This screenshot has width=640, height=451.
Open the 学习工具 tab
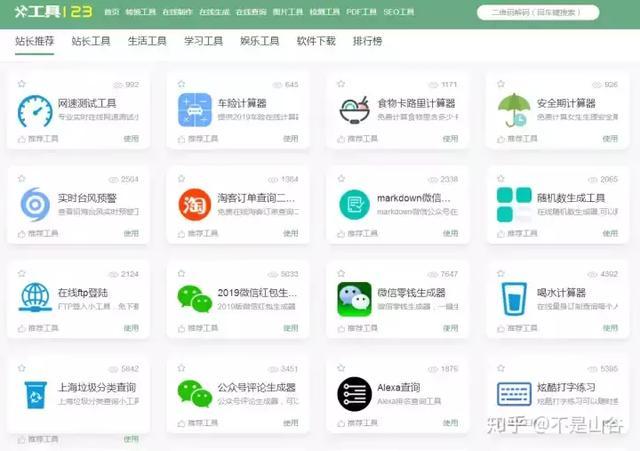pyautogui.click(x=203, y=41)
